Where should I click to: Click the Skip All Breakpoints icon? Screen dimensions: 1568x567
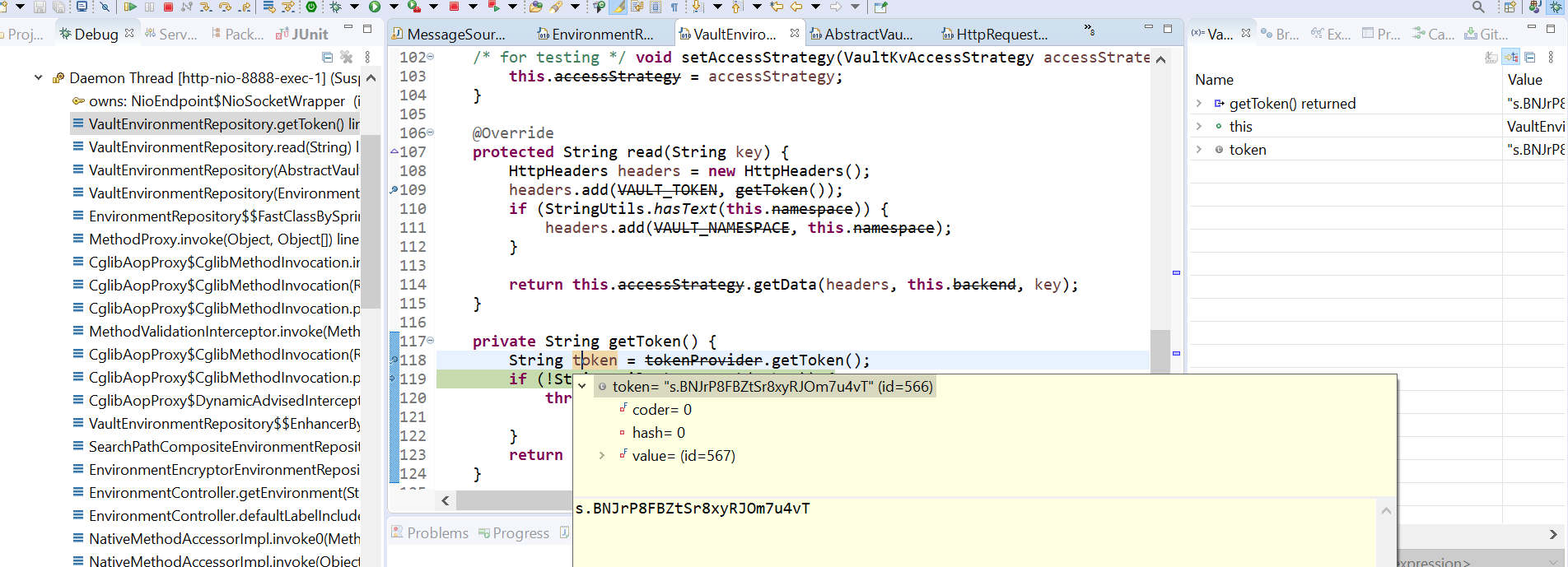click(105, 7)
